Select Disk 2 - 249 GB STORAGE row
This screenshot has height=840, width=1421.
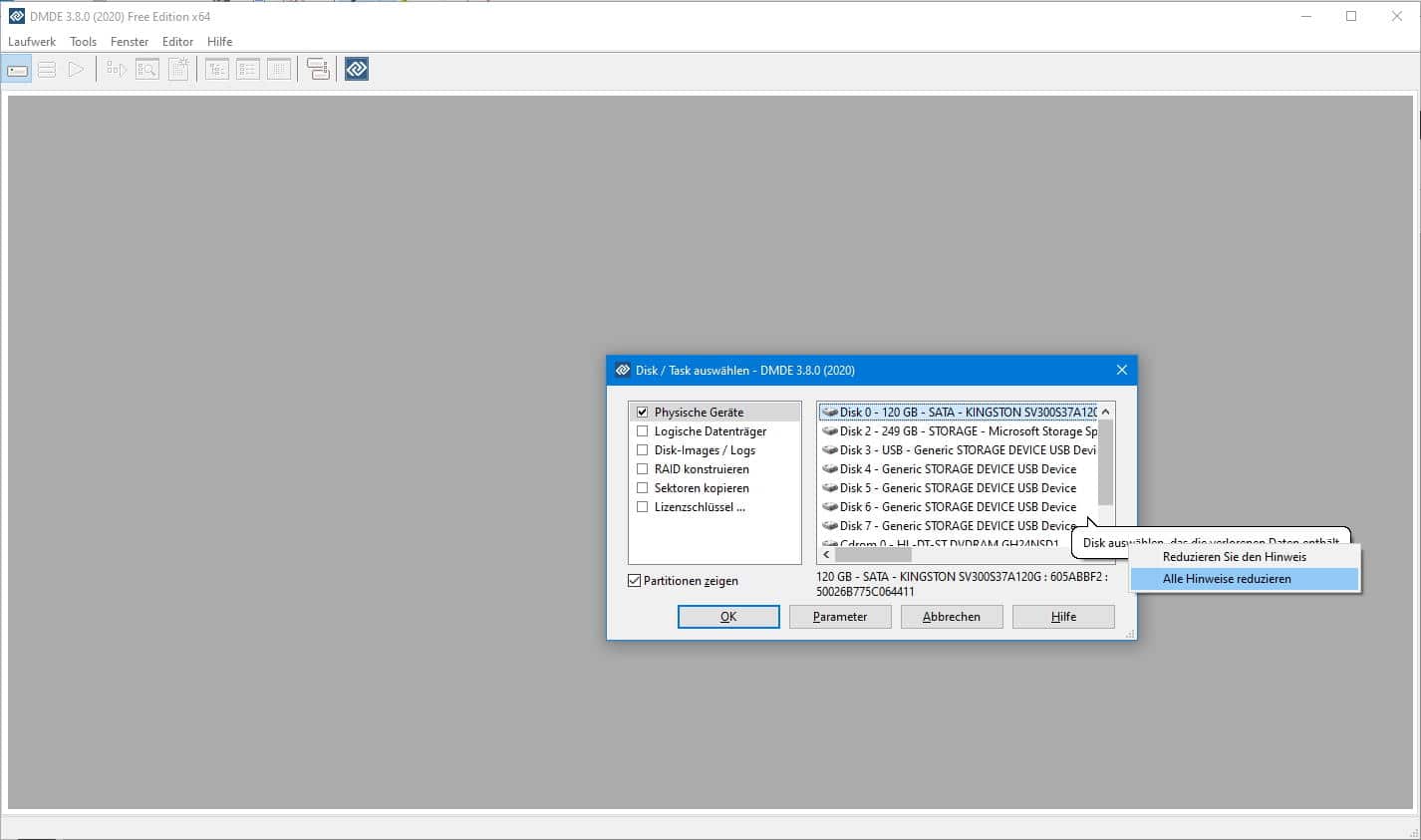click(x=959, y=431)
